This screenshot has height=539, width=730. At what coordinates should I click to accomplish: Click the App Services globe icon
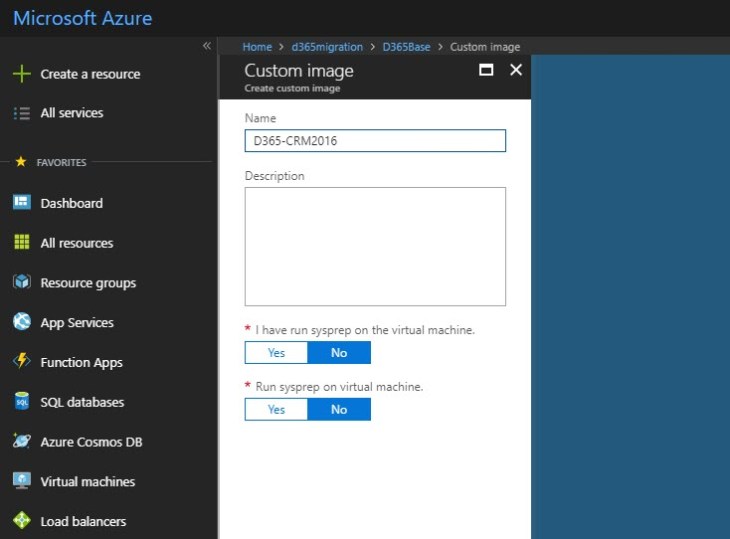pos(21,322)
